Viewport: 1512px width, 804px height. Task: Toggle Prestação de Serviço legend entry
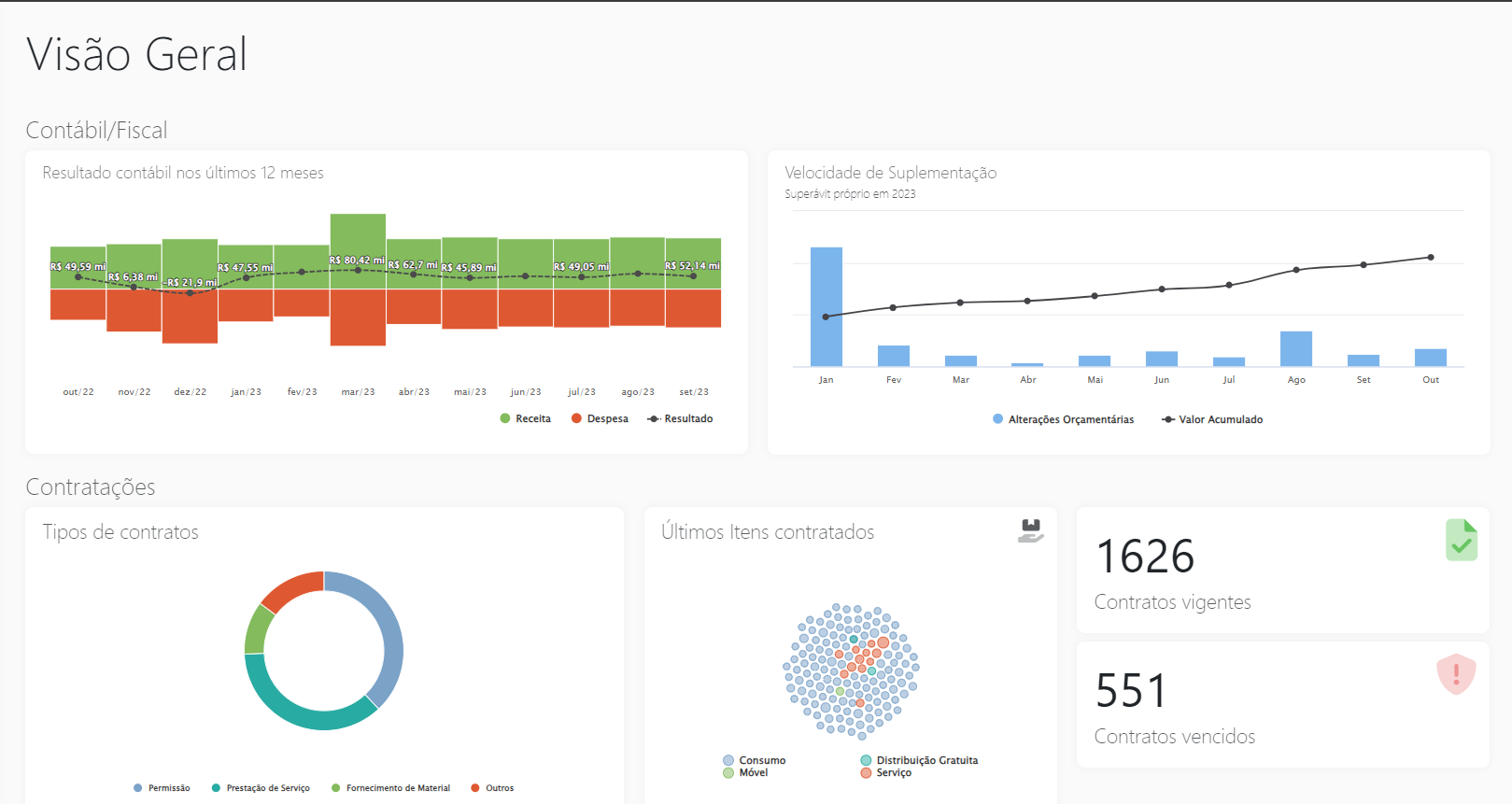click(x=261, y=788)
